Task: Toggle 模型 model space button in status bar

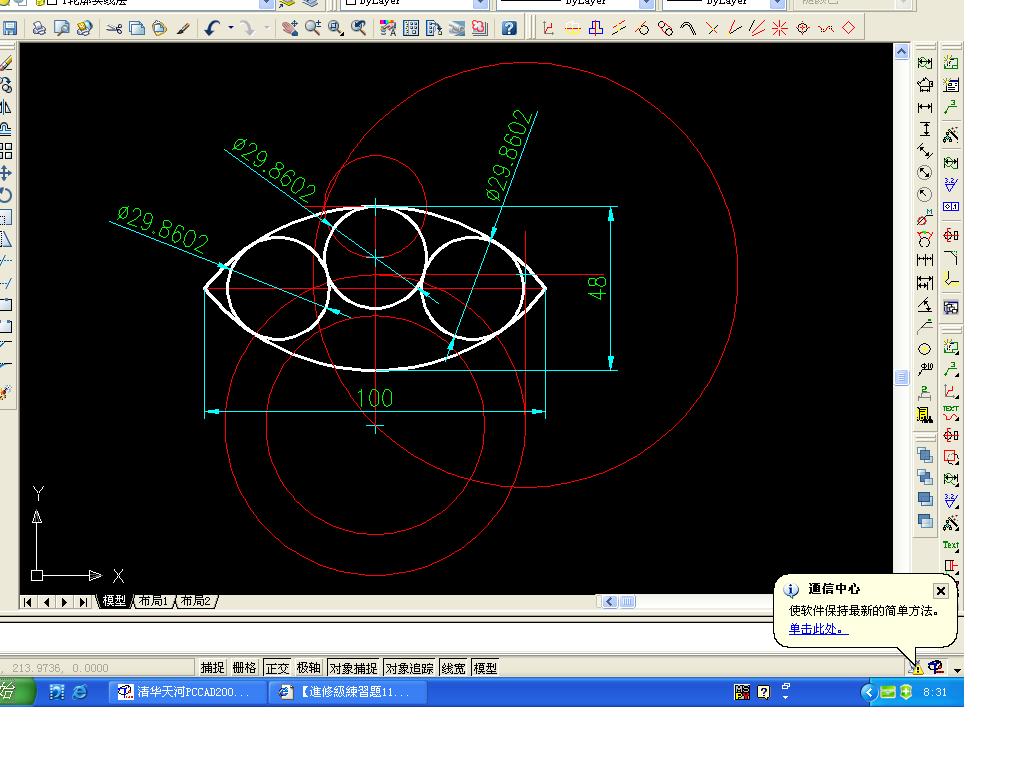Action: [485, 667]
